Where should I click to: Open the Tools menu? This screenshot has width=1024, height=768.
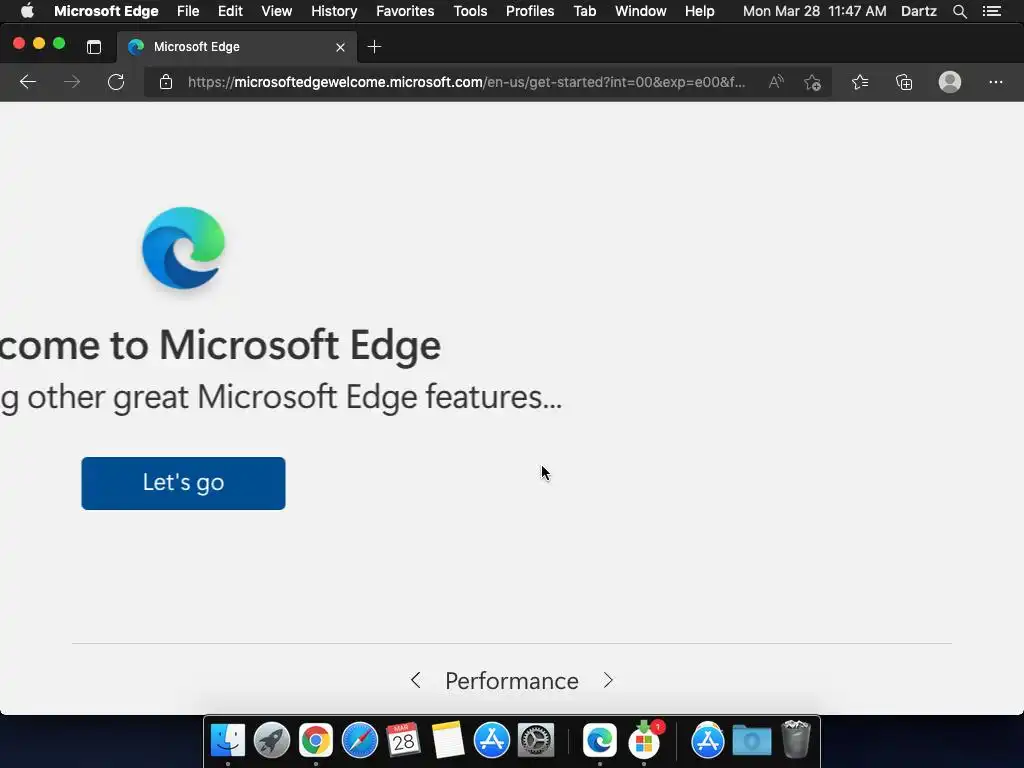coord(470,11)
